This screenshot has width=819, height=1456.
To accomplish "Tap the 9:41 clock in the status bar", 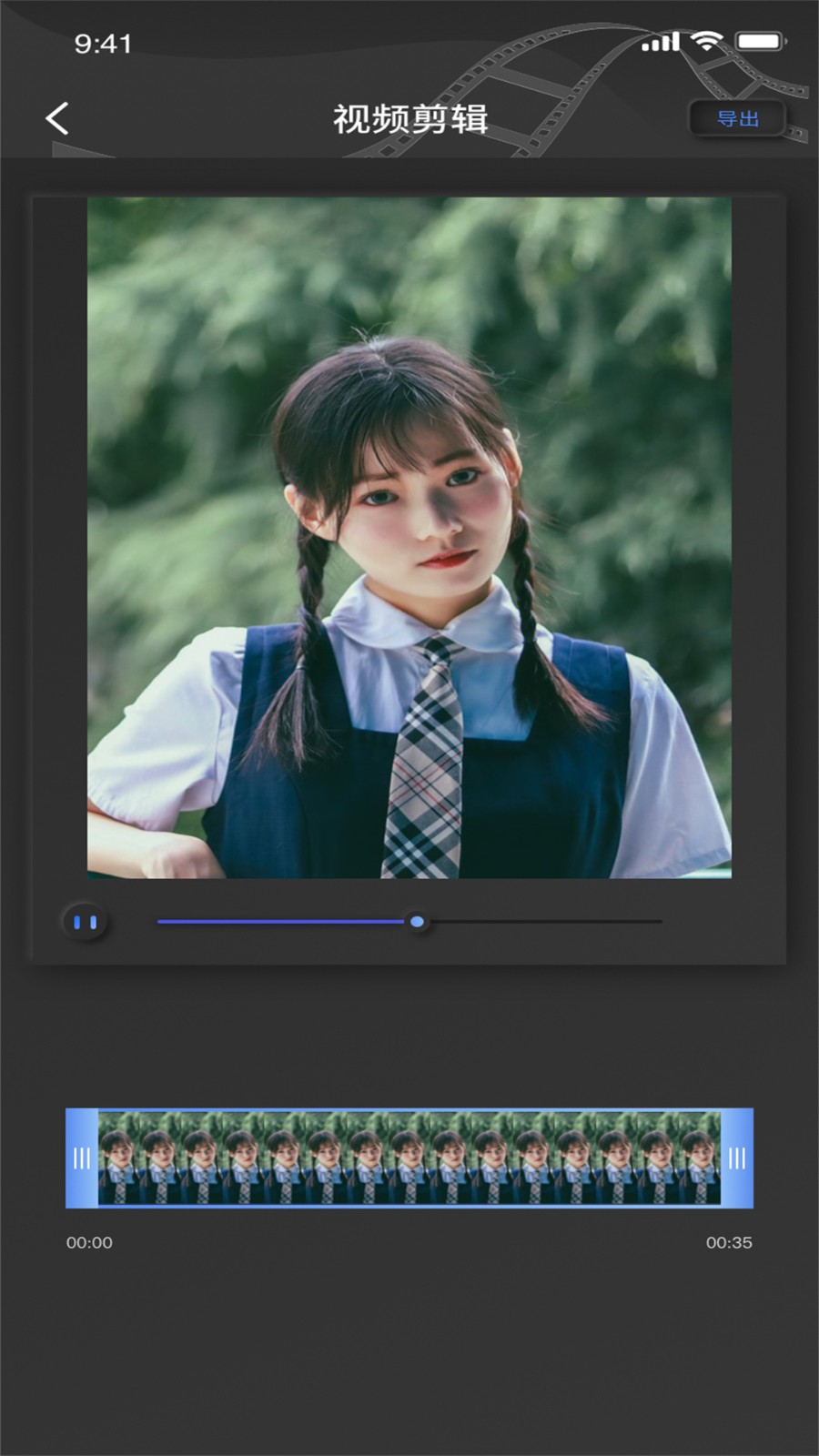I will (103, 44).
